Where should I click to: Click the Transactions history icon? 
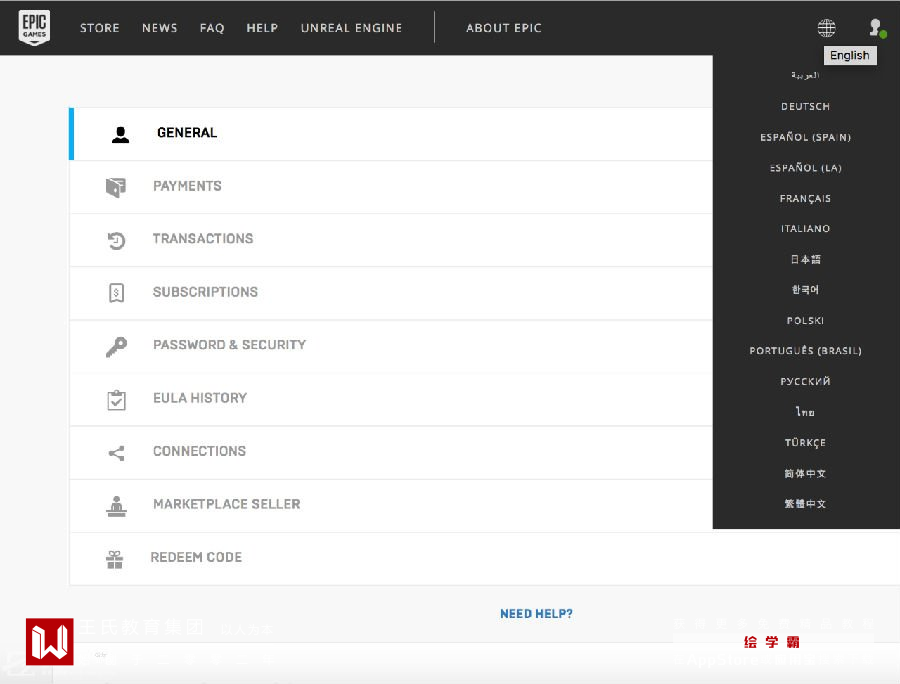pos(116,240)
